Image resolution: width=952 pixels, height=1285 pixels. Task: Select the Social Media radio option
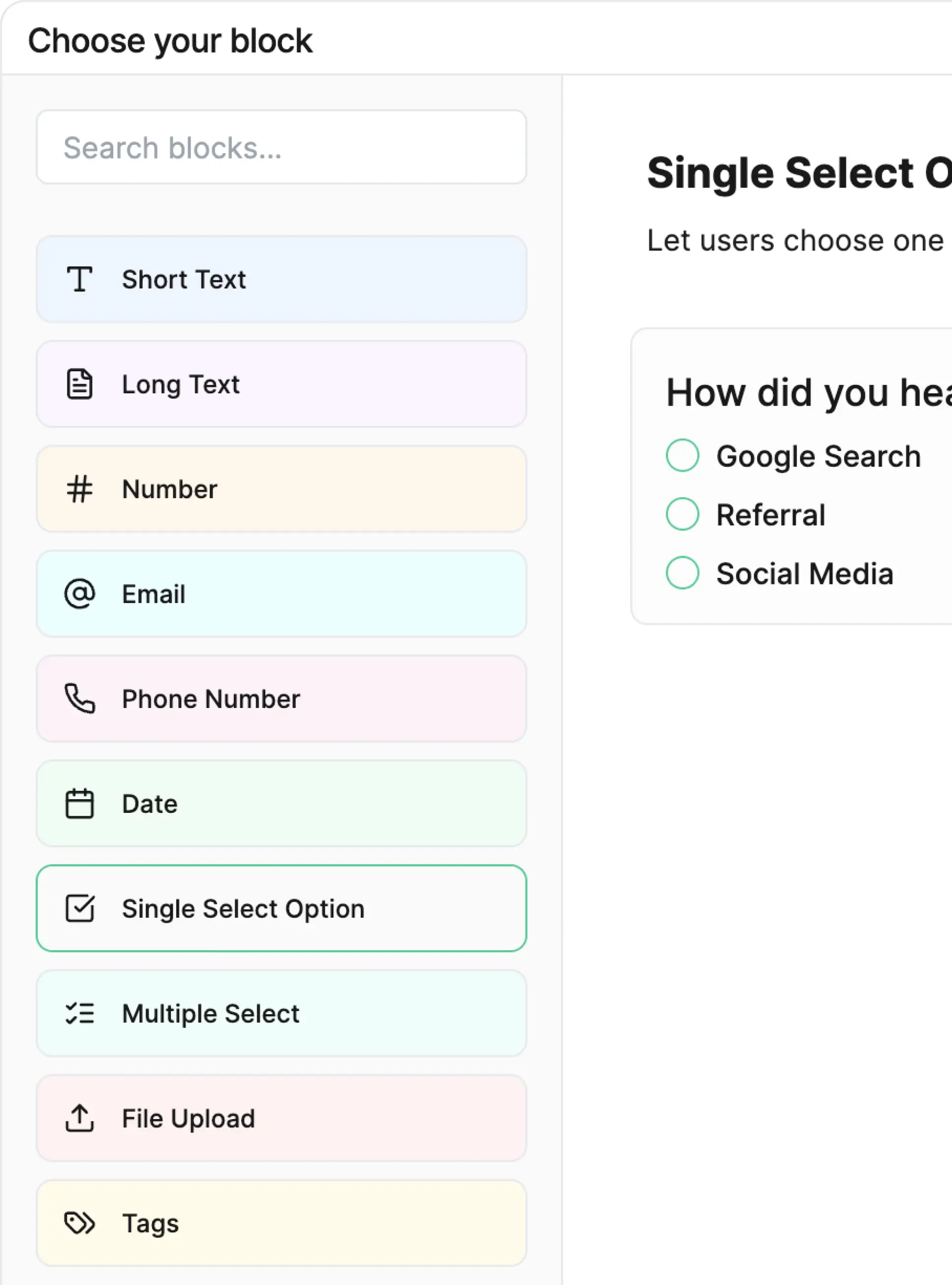683,573
